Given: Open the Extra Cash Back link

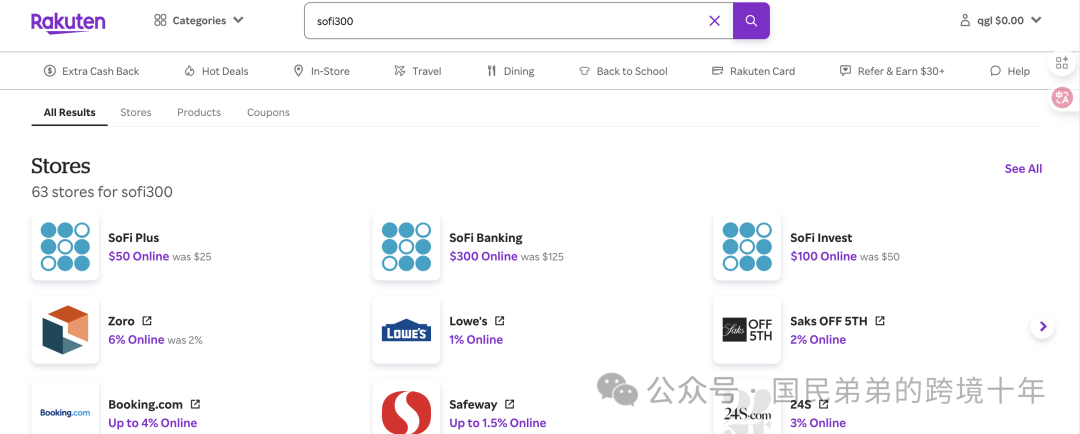Looking at the screenshot, I should (101, 71).
